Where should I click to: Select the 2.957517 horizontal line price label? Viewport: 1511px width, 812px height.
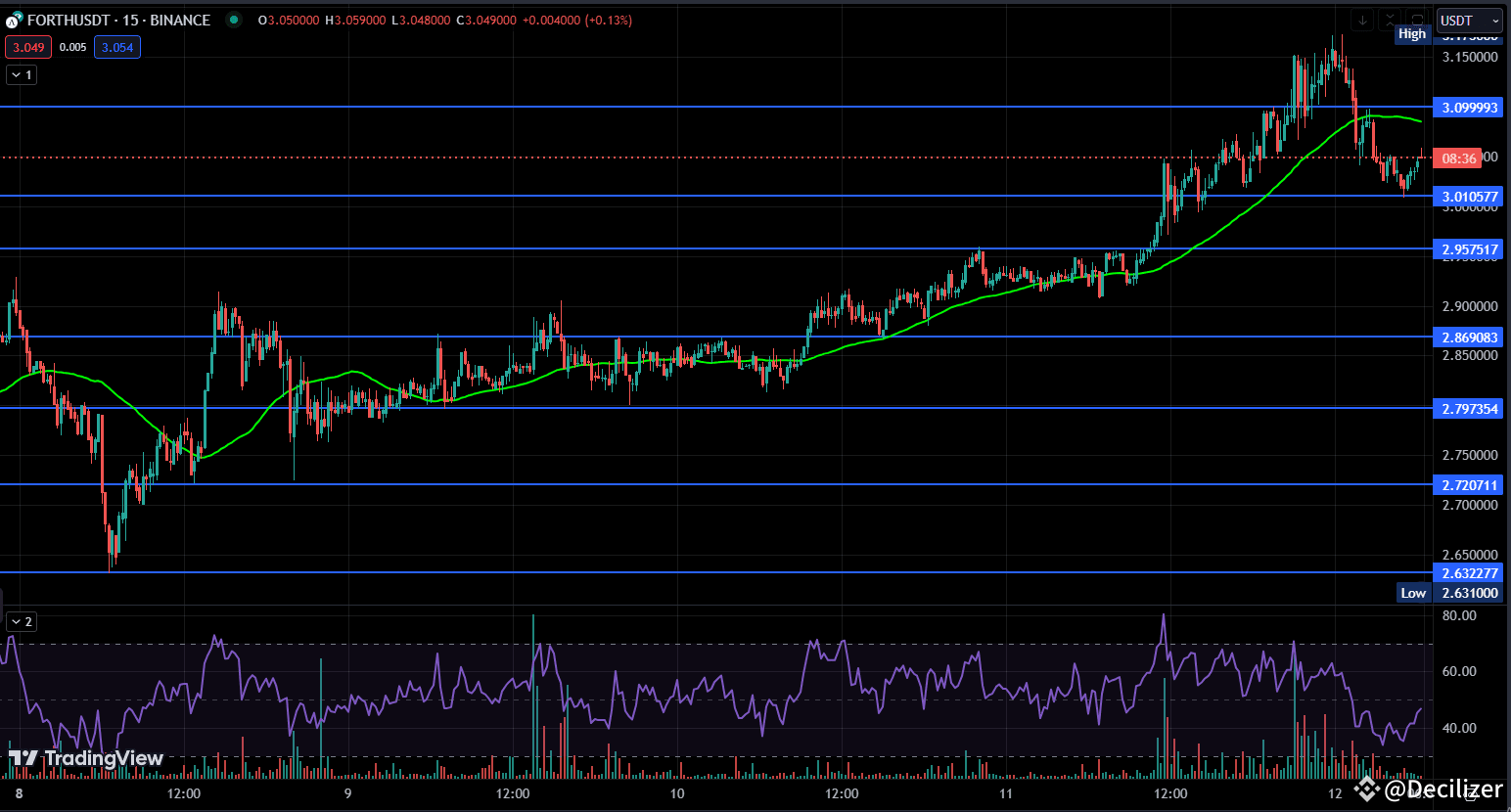point(1470,249)
